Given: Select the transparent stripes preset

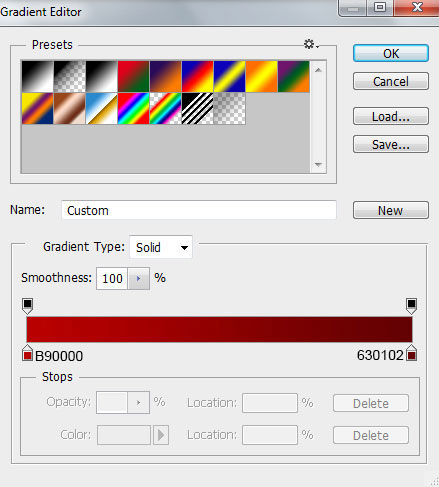Looking at the screenshot, I should (197, 108).
